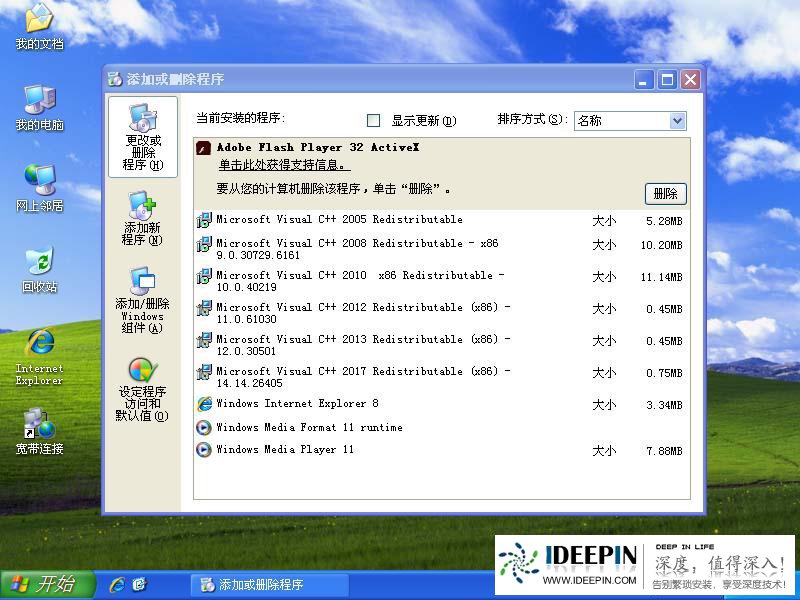Select the Adobe Flash Player 32 ActiveX title
The height and width of the screenshot is (600, 800).
point(318,147)
